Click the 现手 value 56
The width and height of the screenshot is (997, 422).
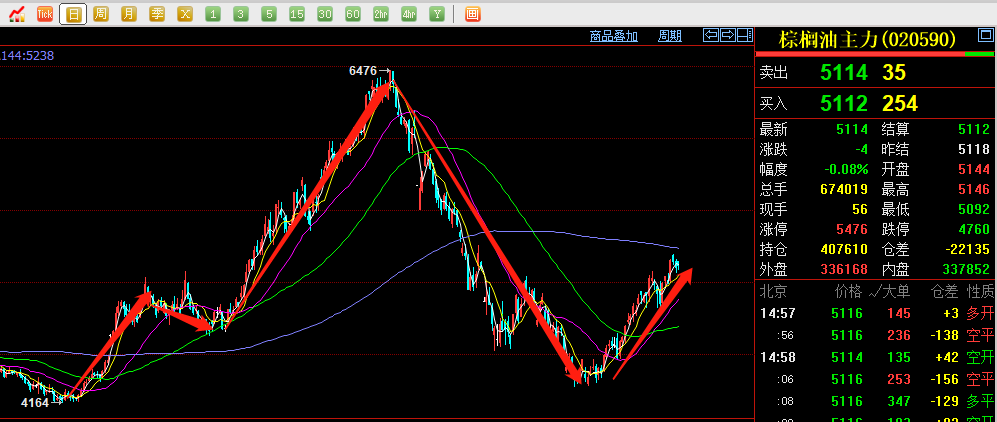click(860, 209)
